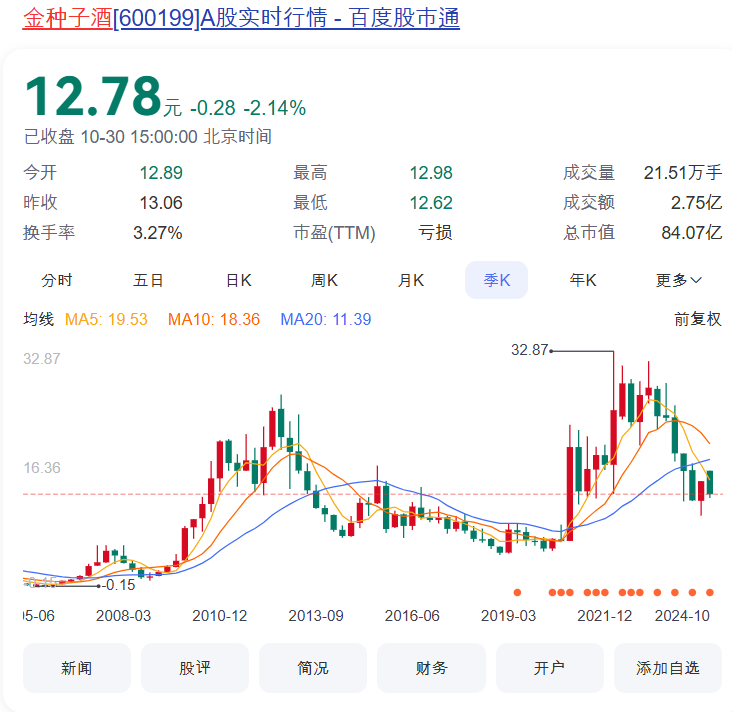Click the 32.87 high price annotation on chart
Viewport: 732px width, 712px height.
[x=529, y=350]
